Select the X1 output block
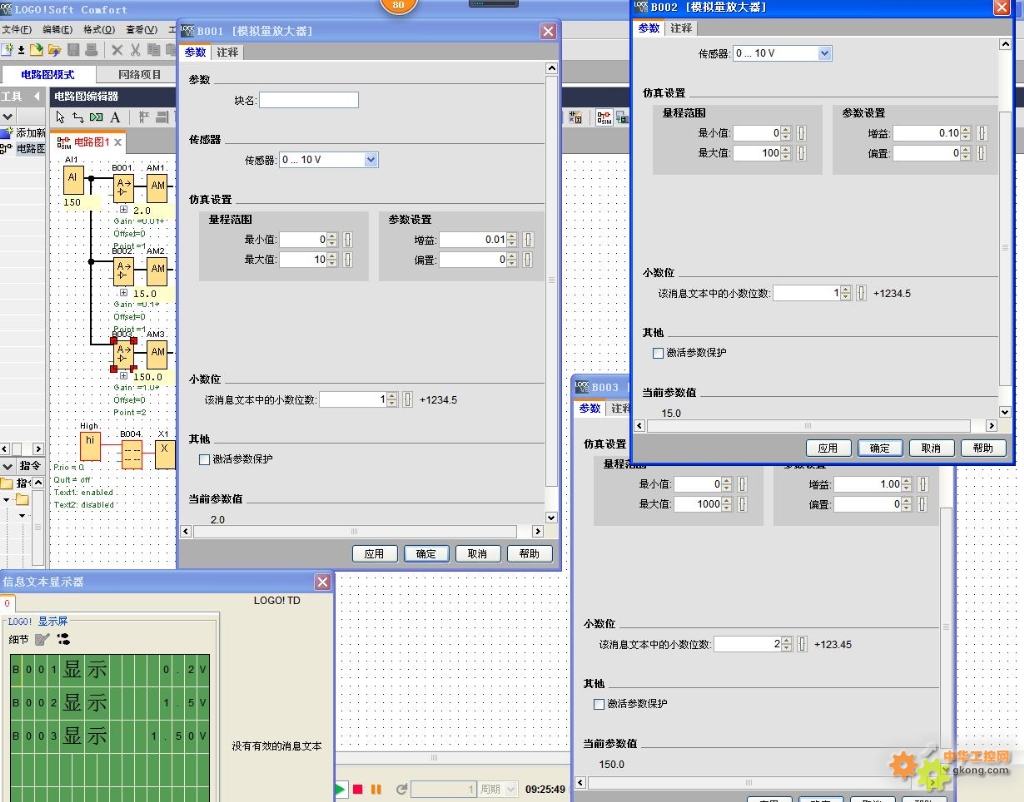Image resolution: width=1024 pixels, height=802 pixels. (x=165, y=455)
